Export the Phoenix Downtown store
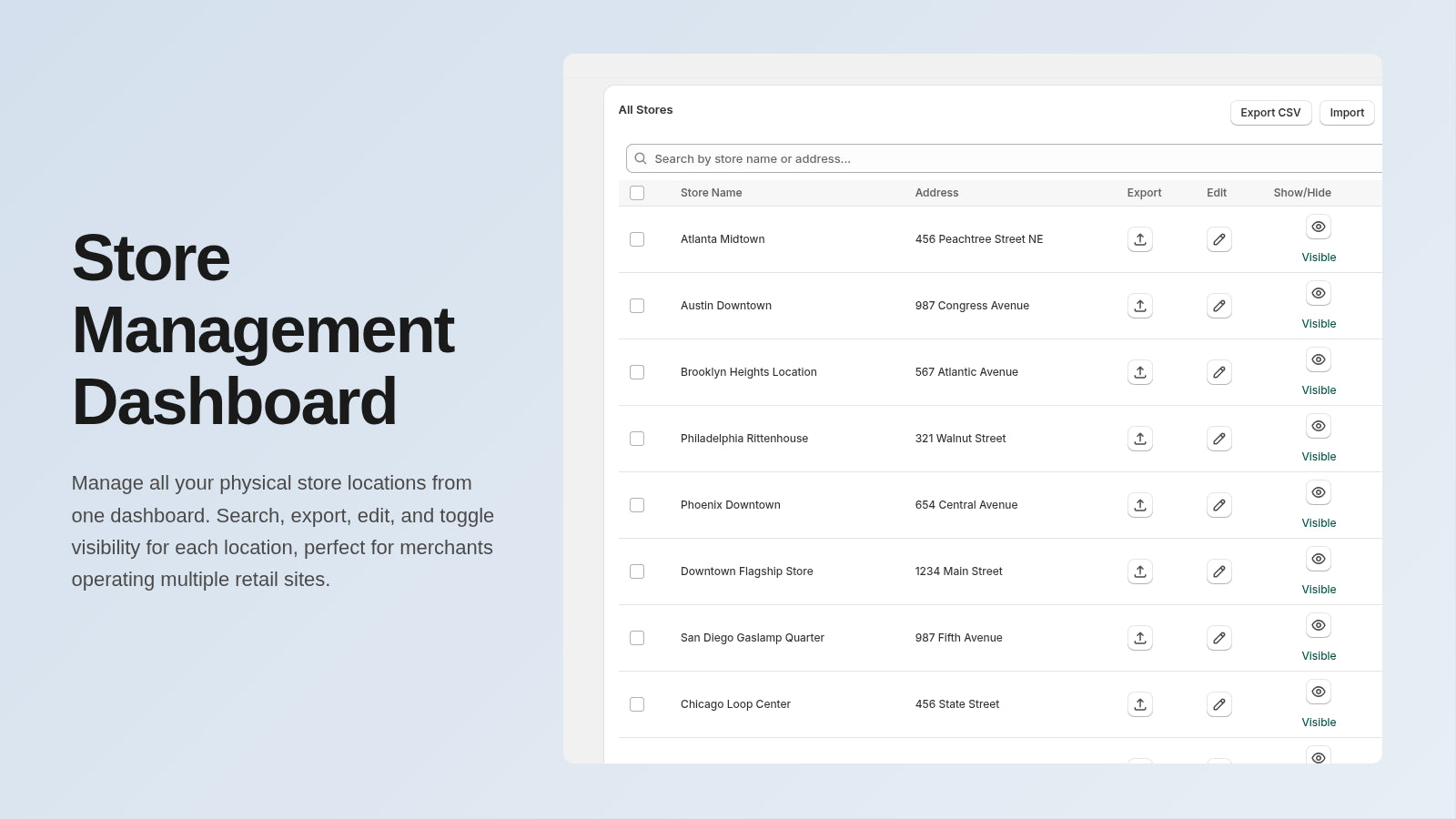The height and width of the screenshot is (819, 1456). pyautogui.click(x=1140, y=505)
